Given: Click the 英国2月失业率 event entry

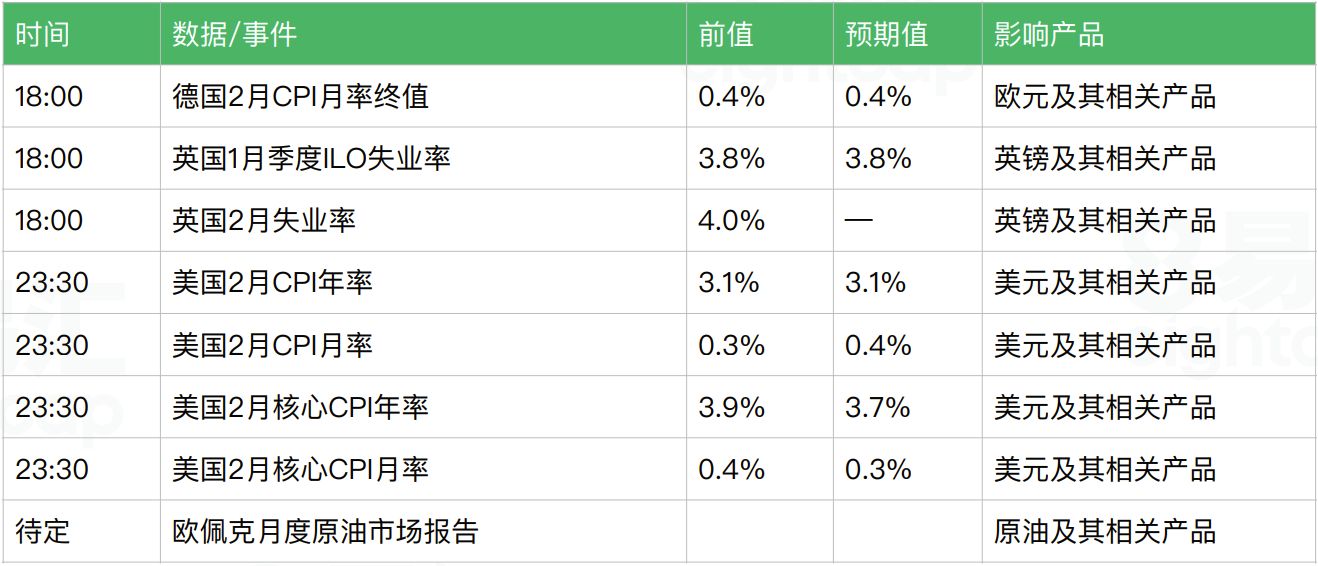Looking at the screenshot, I should [264, 221].
